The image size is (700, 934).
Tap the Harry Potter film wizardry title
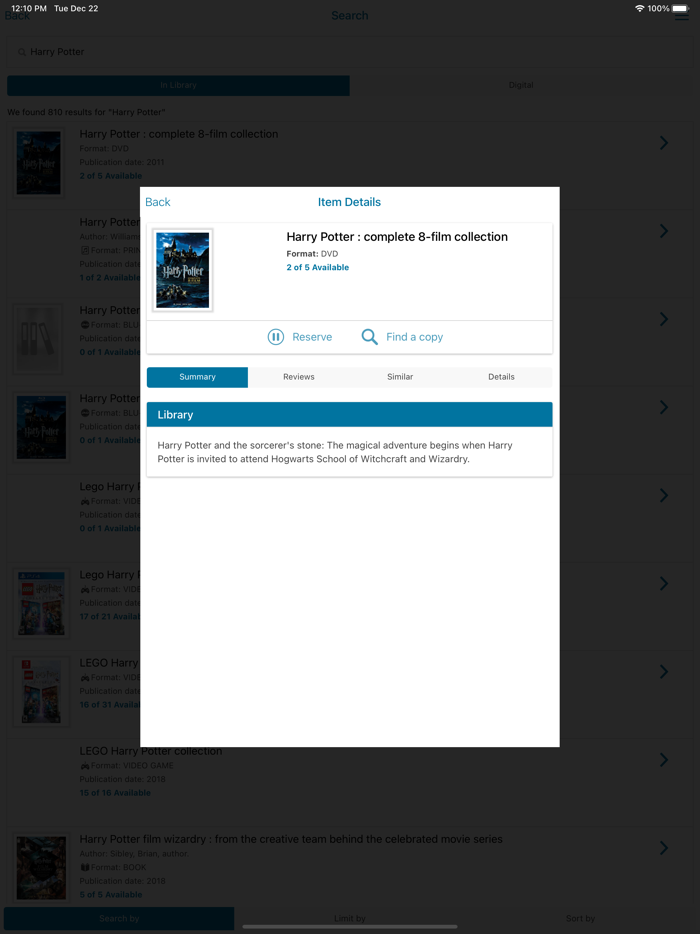291,839
